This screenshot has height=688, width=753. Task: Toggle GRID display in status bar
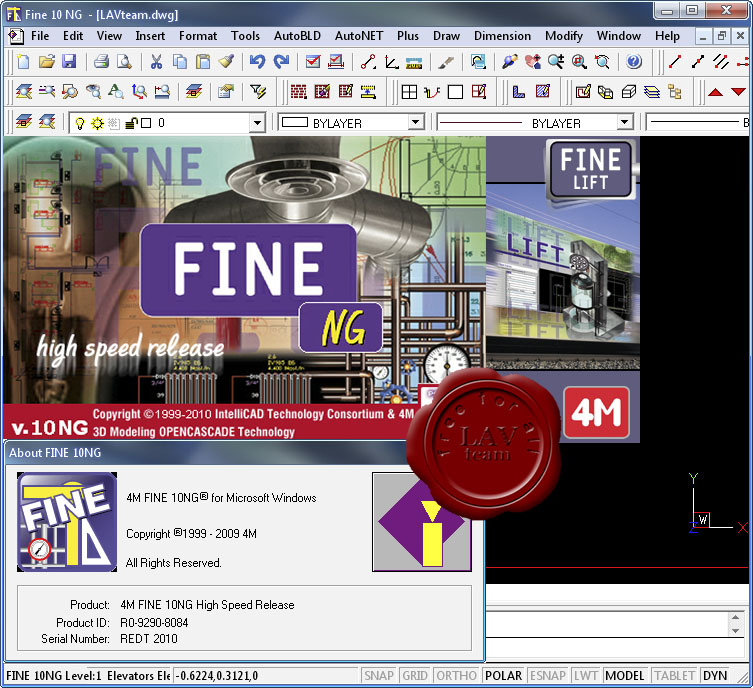click(x=415, y=676)
